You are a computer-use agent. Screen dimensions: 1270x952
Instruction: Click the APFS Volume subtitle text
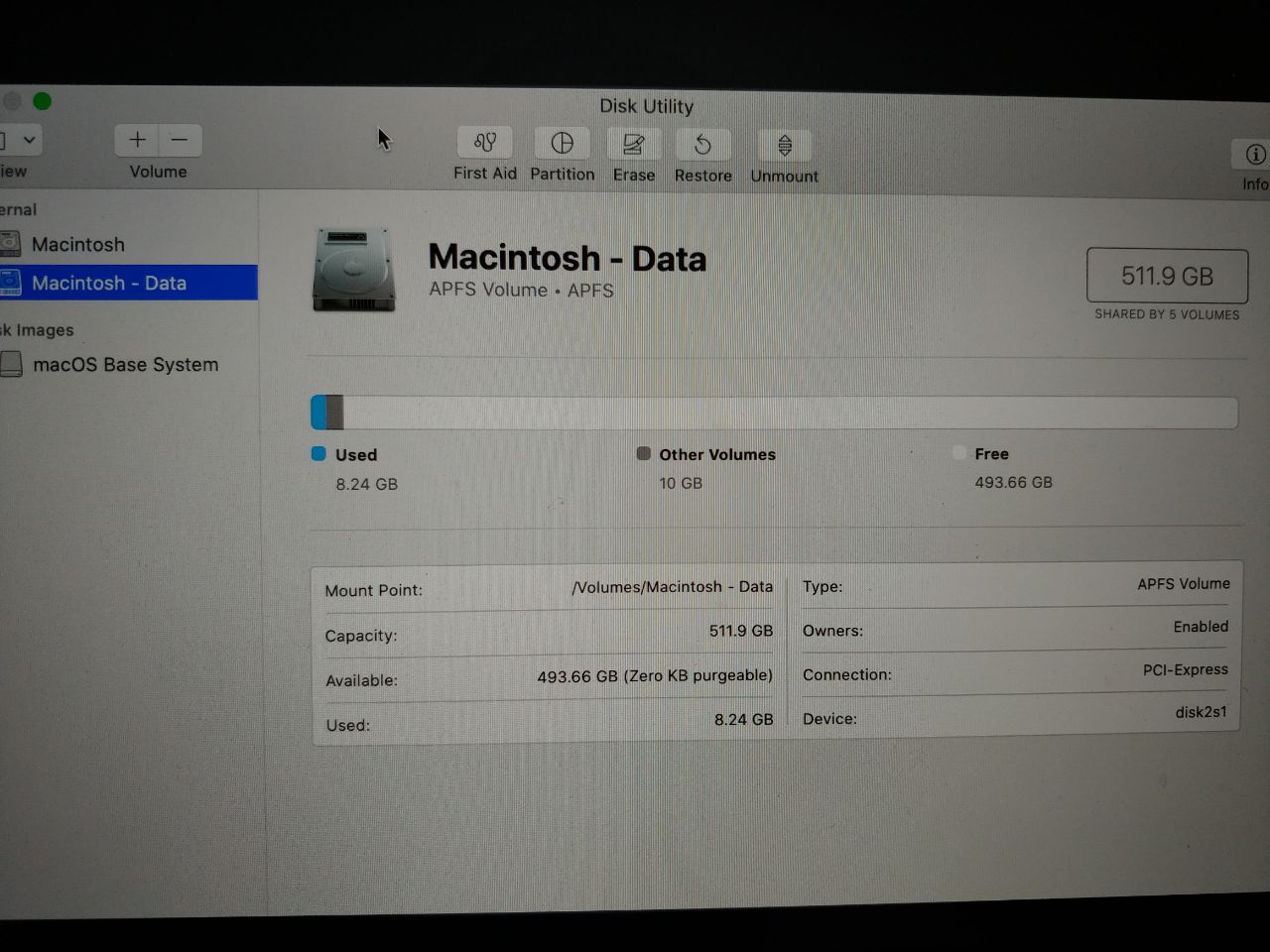[521, 290]
